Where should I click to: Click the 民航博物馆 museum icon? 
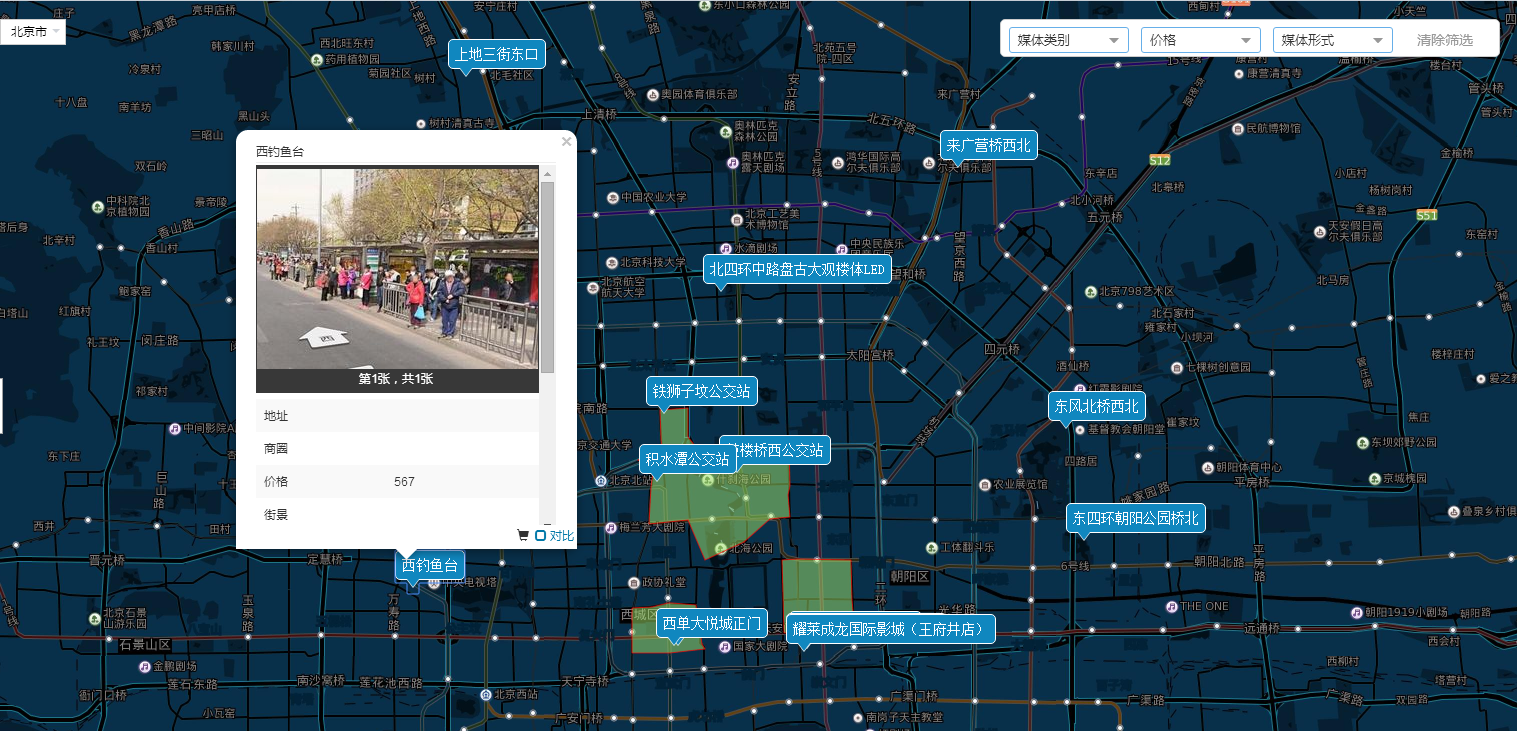point(1237,129)
